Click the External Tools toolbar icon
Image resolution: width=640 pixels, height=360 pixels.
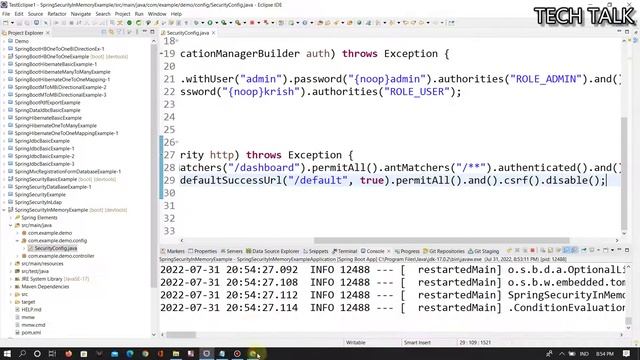(x=238, y=23)
